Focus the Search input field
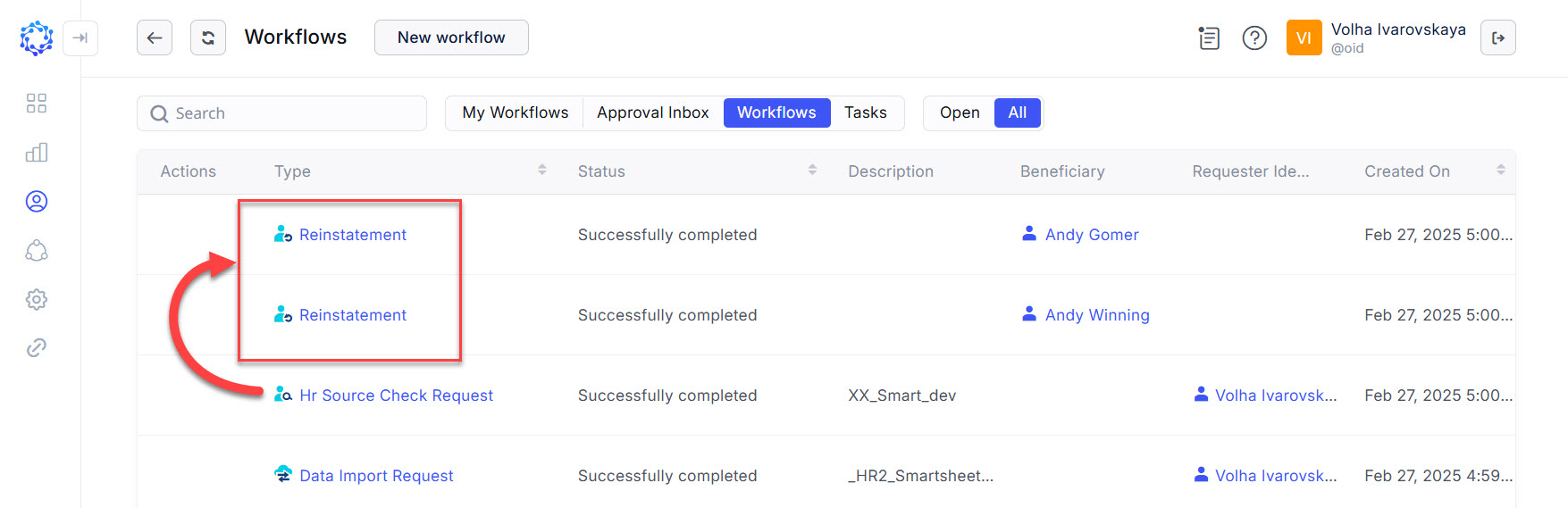The image size is (1568, 508). click(x=281, y=113)
